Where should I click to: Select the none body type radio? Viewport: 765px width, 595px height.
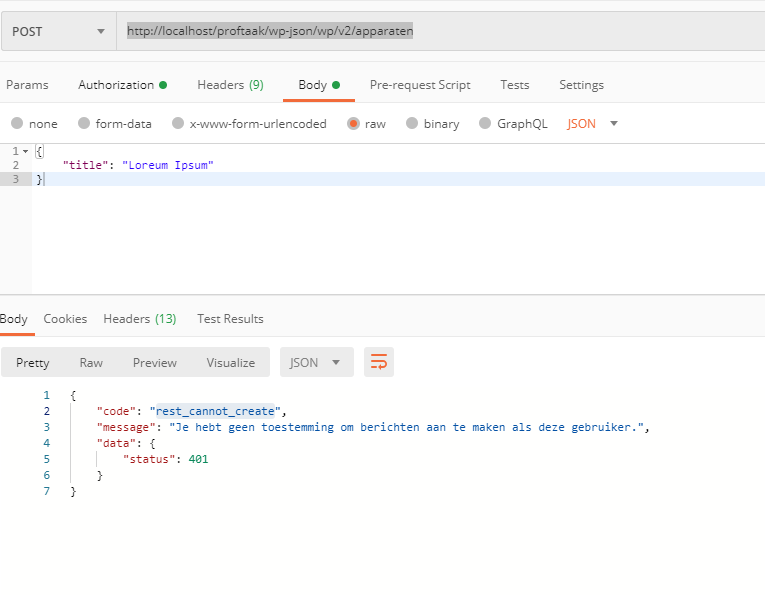tap(17, 123)
